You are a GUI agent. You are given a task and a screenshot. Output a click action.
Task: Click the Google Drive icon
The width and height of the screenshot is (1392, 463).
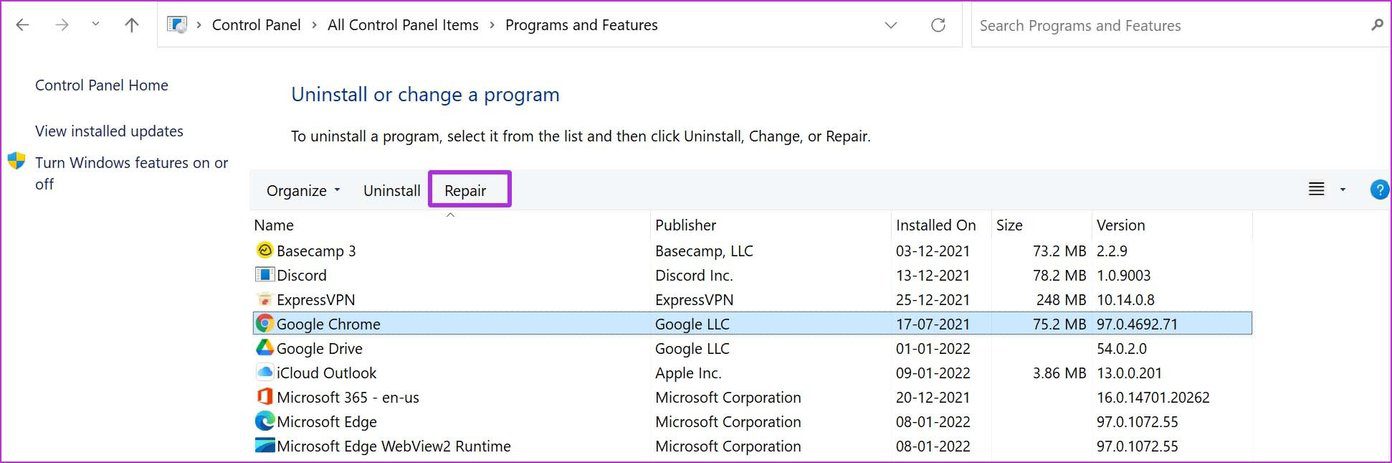[265, 348]
